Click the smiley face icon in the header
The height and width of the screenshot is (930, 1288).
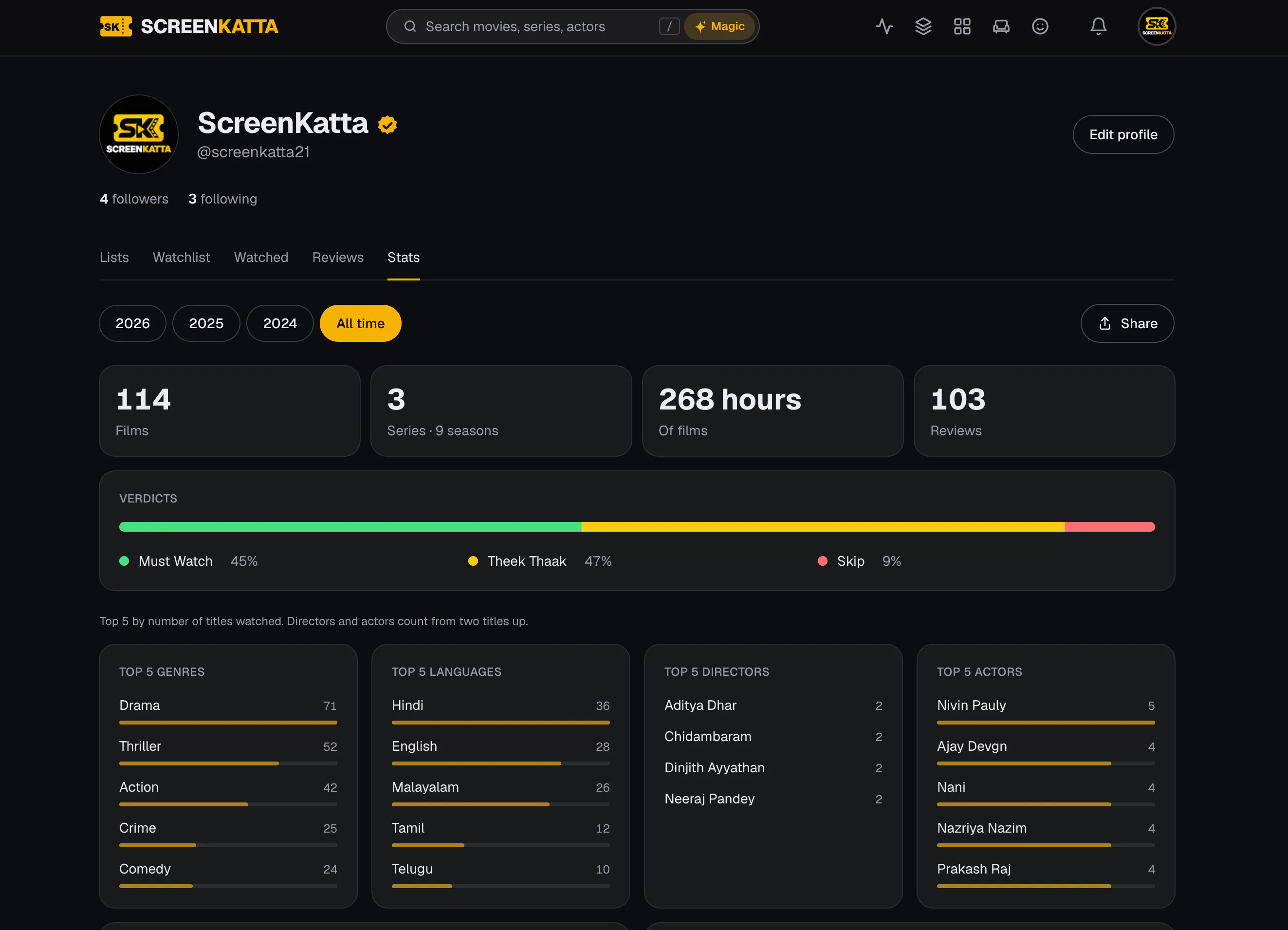(1040, 26)
